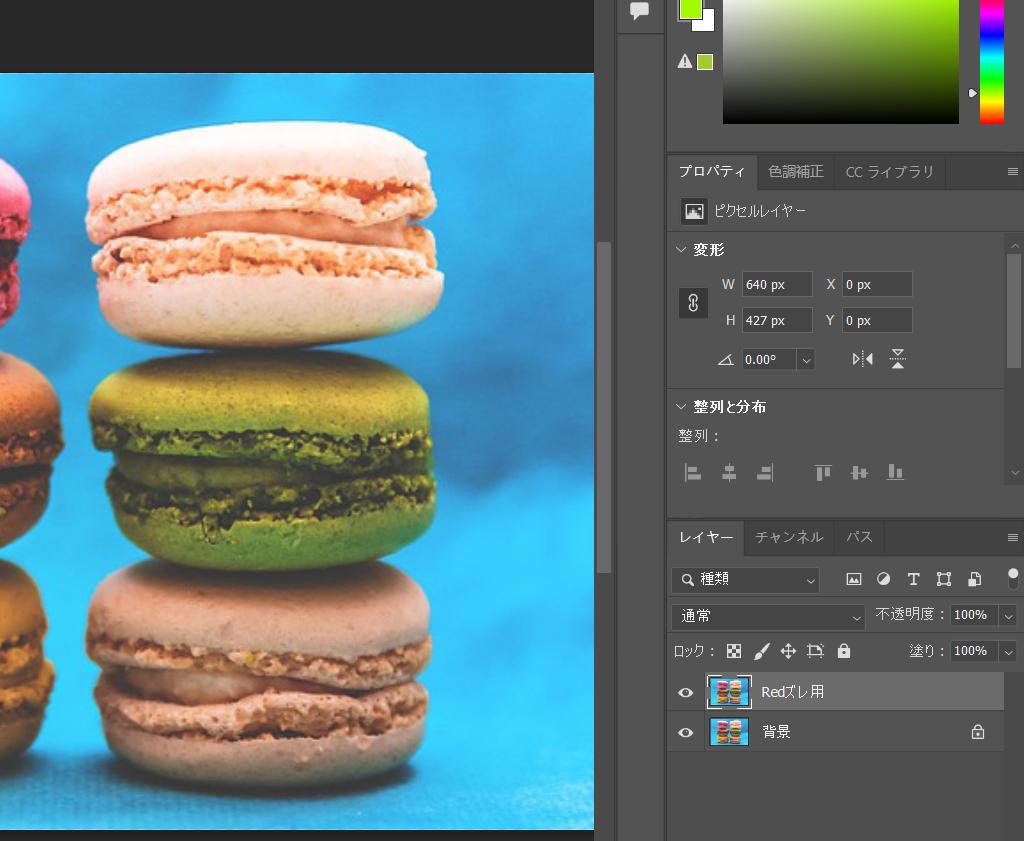Screen dimensions: 1024x841
Task: Open the CC ライブラリ panel tab
Action: point(889,172)
